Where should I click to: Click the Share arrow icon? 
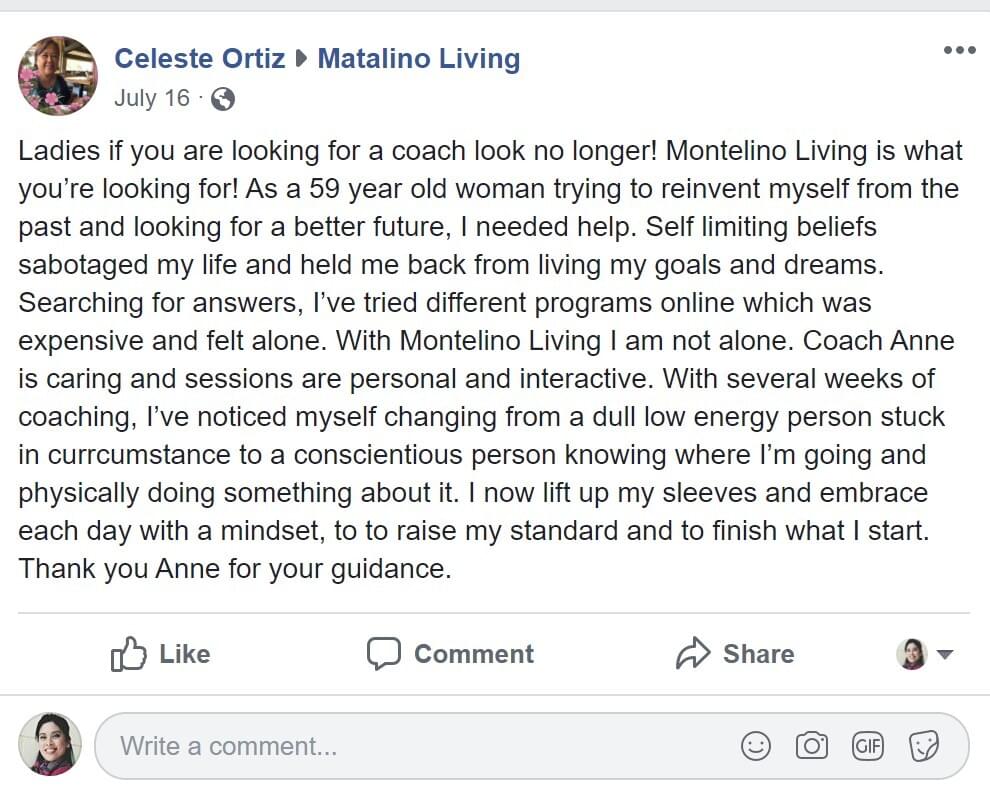(x=692, y=654)
